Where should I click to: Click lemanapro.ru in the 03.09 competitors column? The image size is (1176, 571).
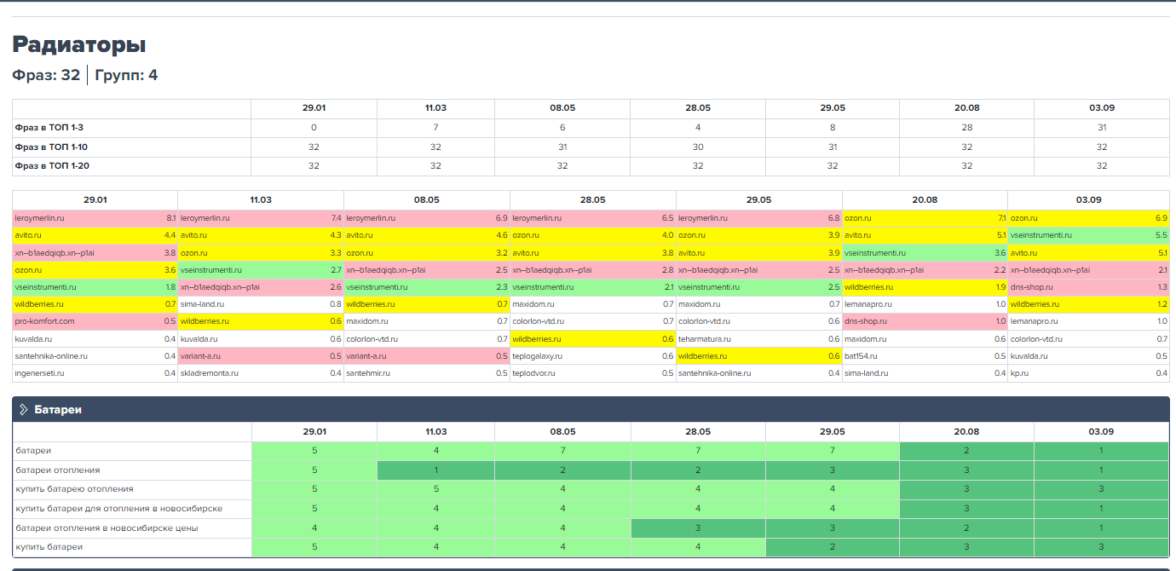(x=1089, y=321)
